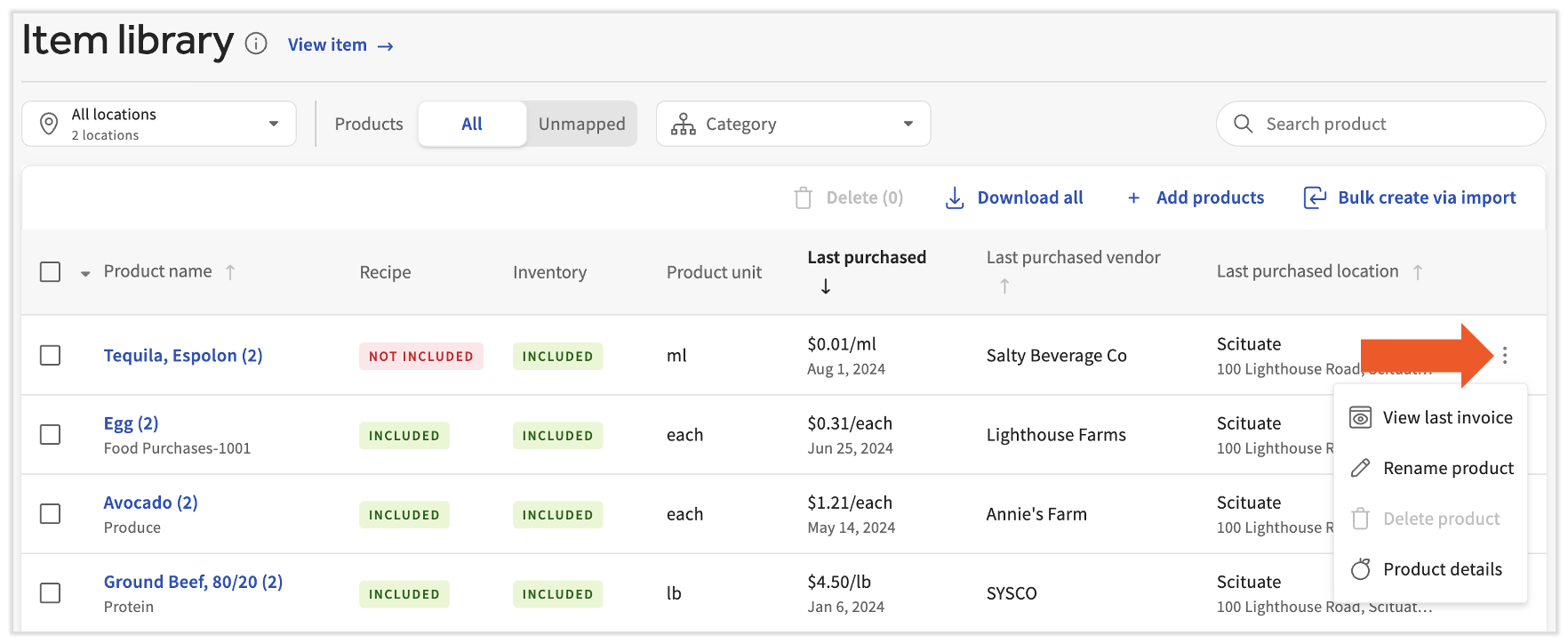Screen dimensions: 1568x644
Task: Click the Search product field
Action: pyautogui.click(x=1380, y=124)
